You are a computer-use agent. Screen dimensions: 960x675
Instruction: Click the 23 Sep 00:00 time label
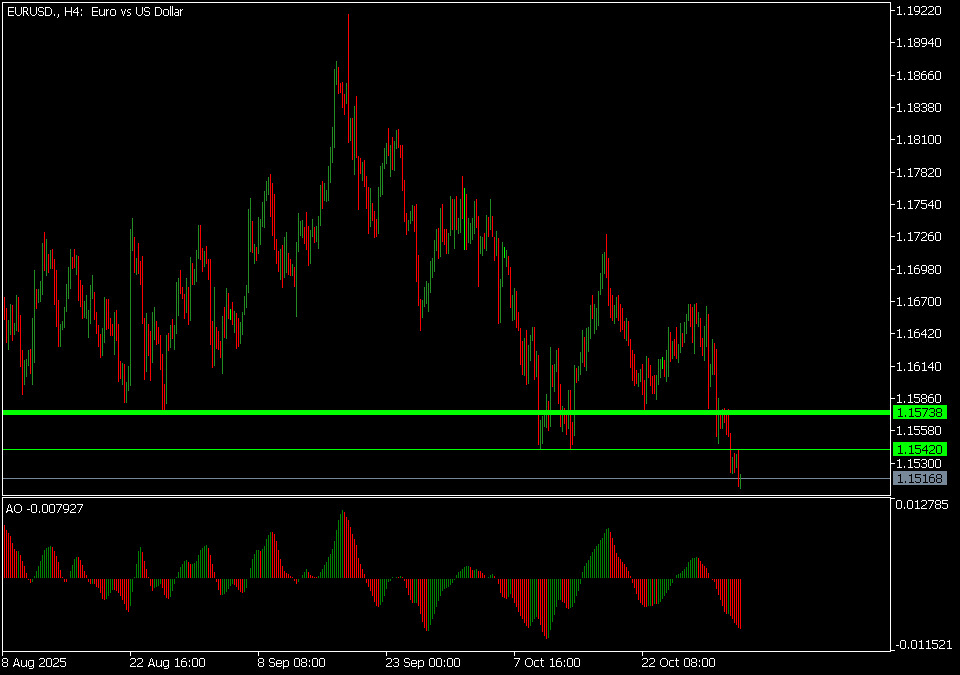424,662
